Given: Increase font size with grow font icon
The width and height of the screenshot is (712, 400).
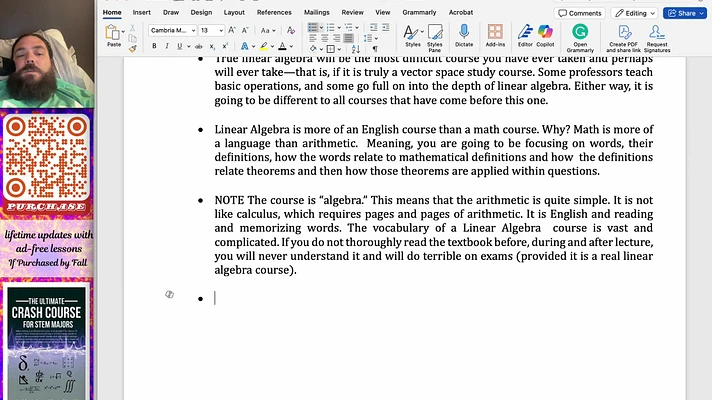Looking at the screenshot, I should [x=232, y=30].
